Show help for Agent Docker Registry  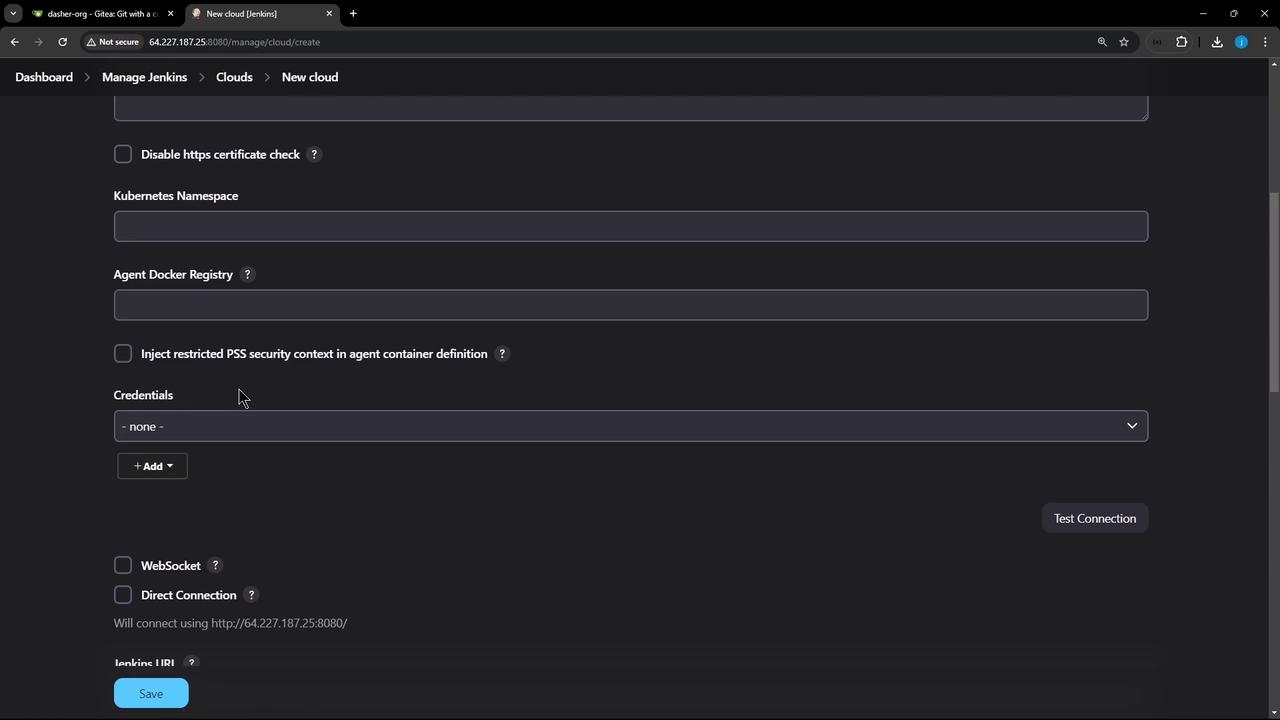[x=248, y=274]
